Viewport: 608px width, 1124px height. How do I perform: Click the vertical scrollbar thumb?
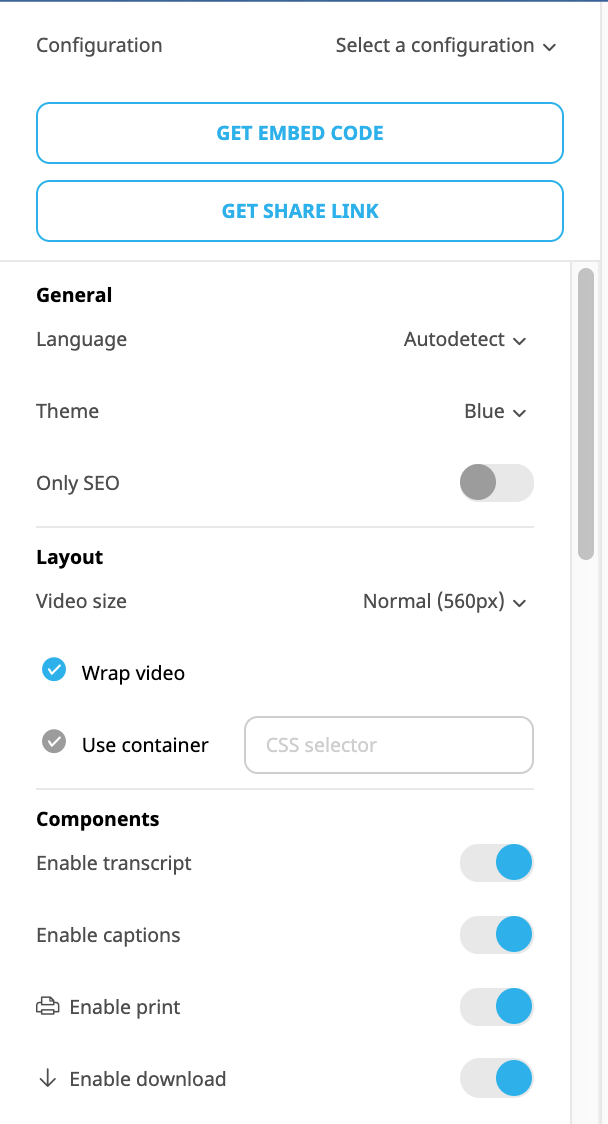pyautogui.click(x=586, y=414)
